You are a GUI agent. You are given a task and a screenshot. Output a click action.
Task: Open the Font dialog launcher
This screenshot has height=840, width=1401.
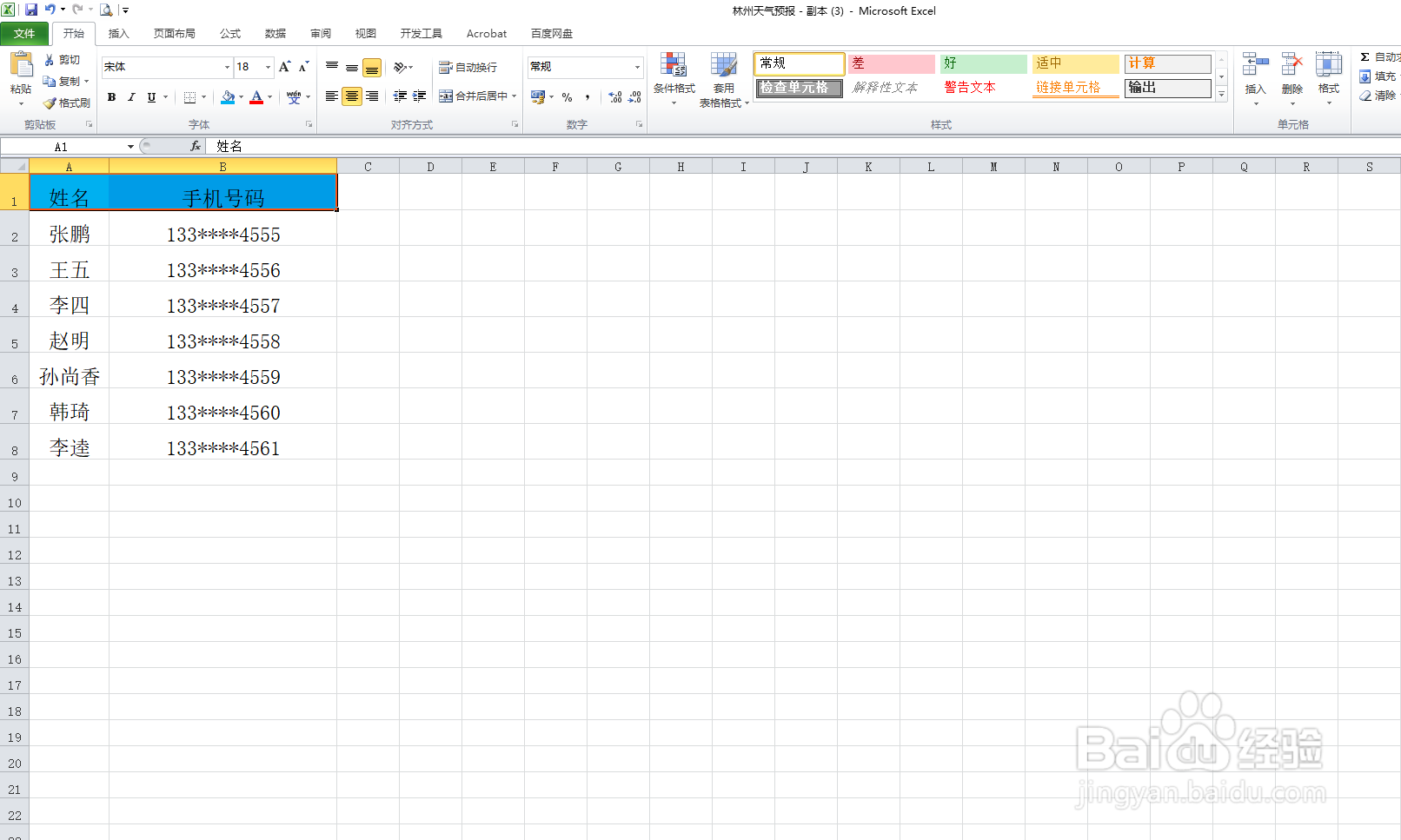point(309,124)
